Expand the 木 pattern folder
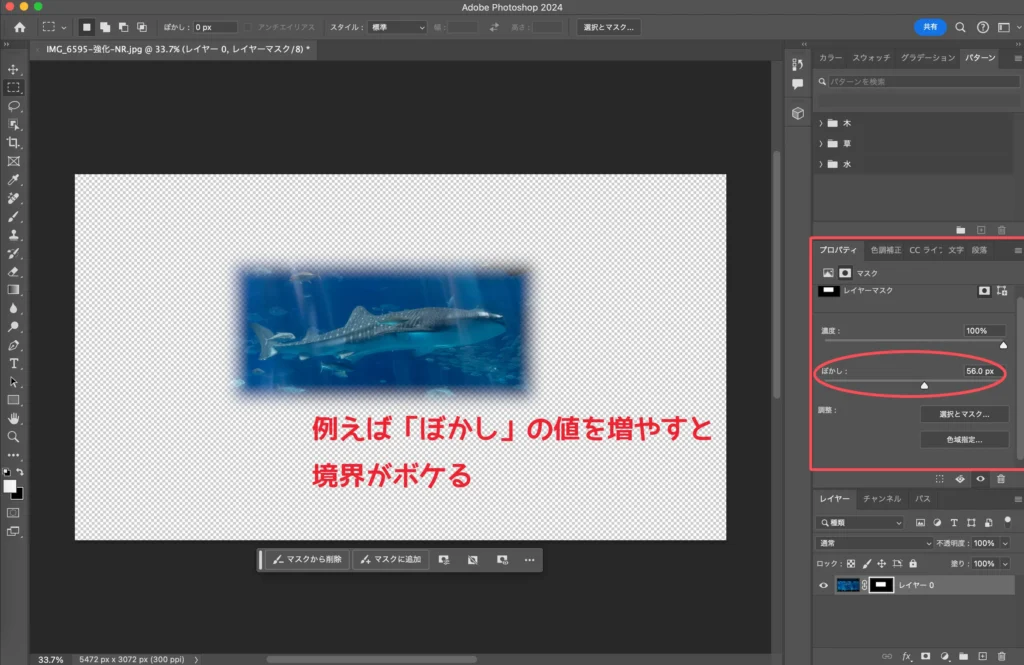Image resolution: width=1024 pixels, height=665 pixels. point(821,123)
